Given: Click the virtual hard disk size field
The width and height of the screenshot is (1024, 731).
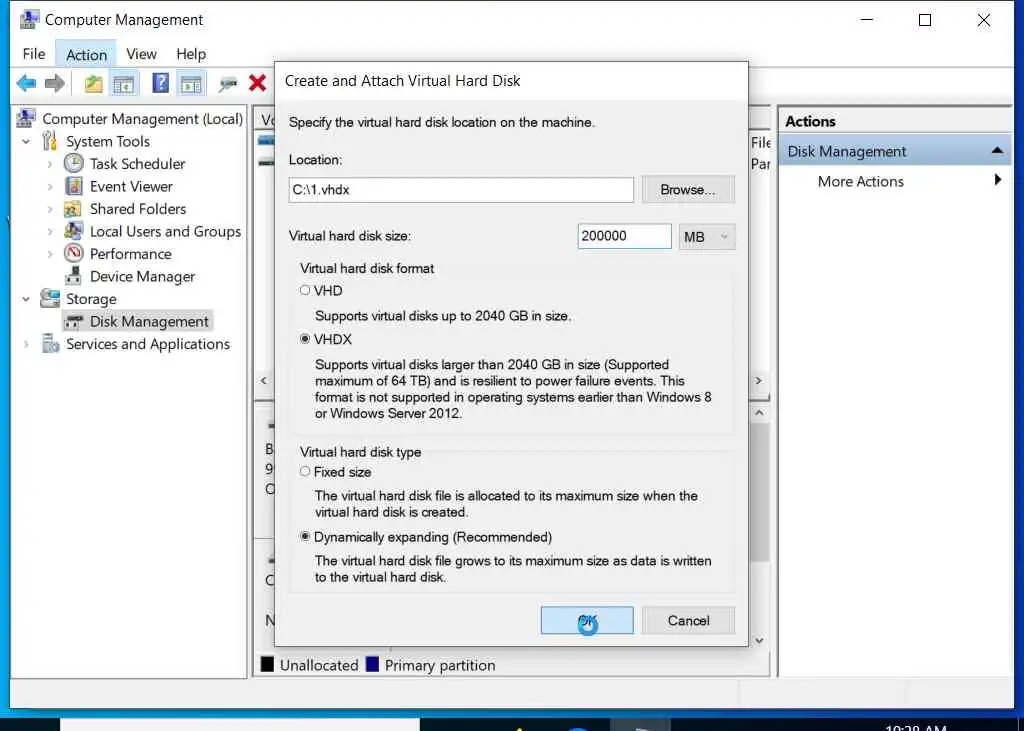Looking at the screenshot, I should coord(624,236).
